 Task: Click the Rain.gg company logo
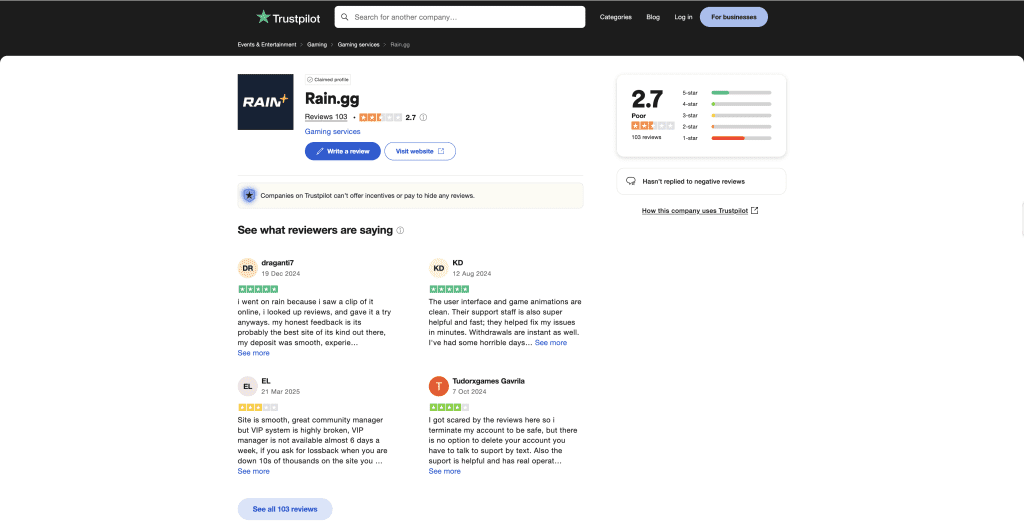(265, 101)
